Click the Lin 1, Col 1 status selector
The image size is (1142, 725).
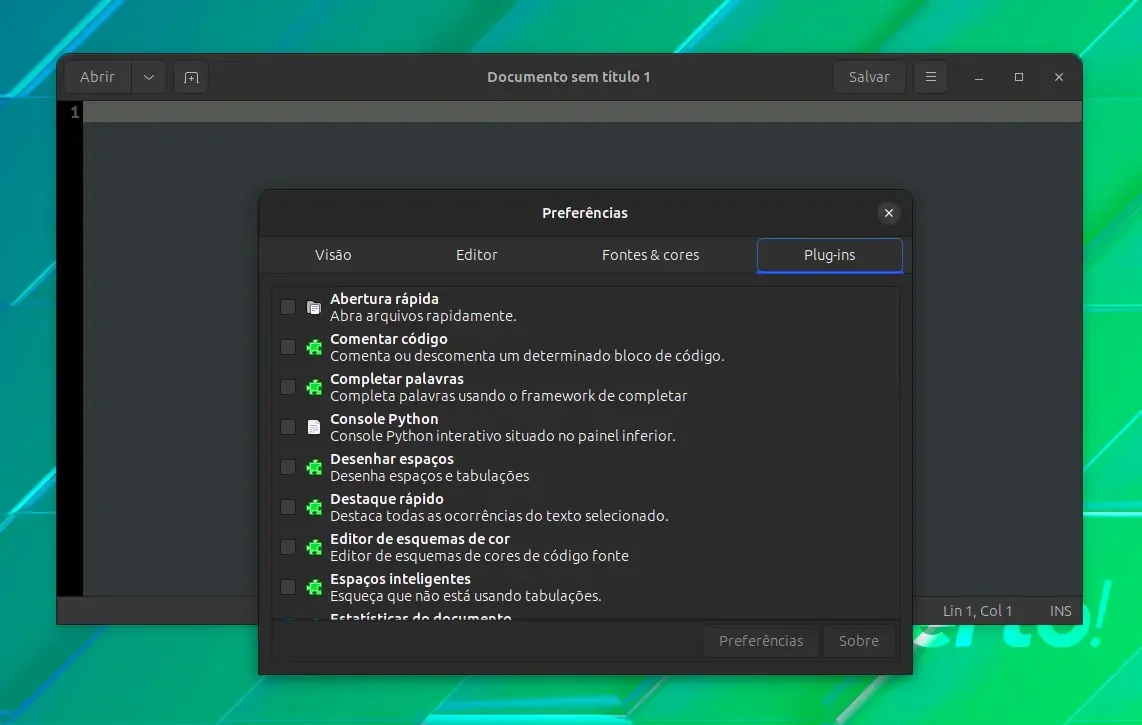click(x=977, y=611)
